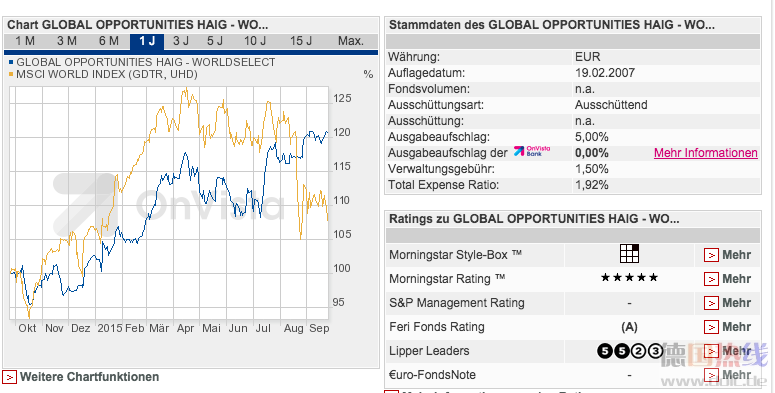Show the 10 J chart period
775x393 pixels.
pos(255,41)
